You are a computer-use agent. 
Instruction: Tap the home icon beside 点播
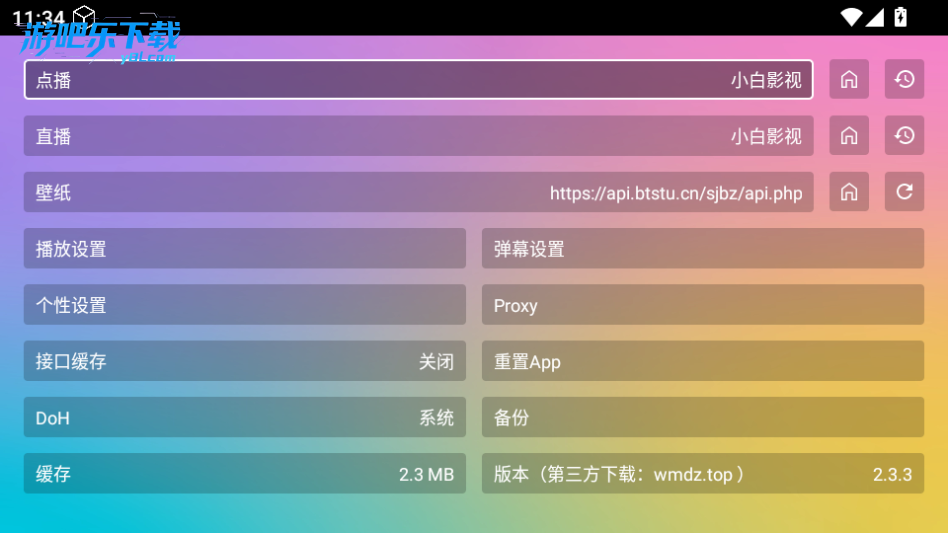[849, 80]
